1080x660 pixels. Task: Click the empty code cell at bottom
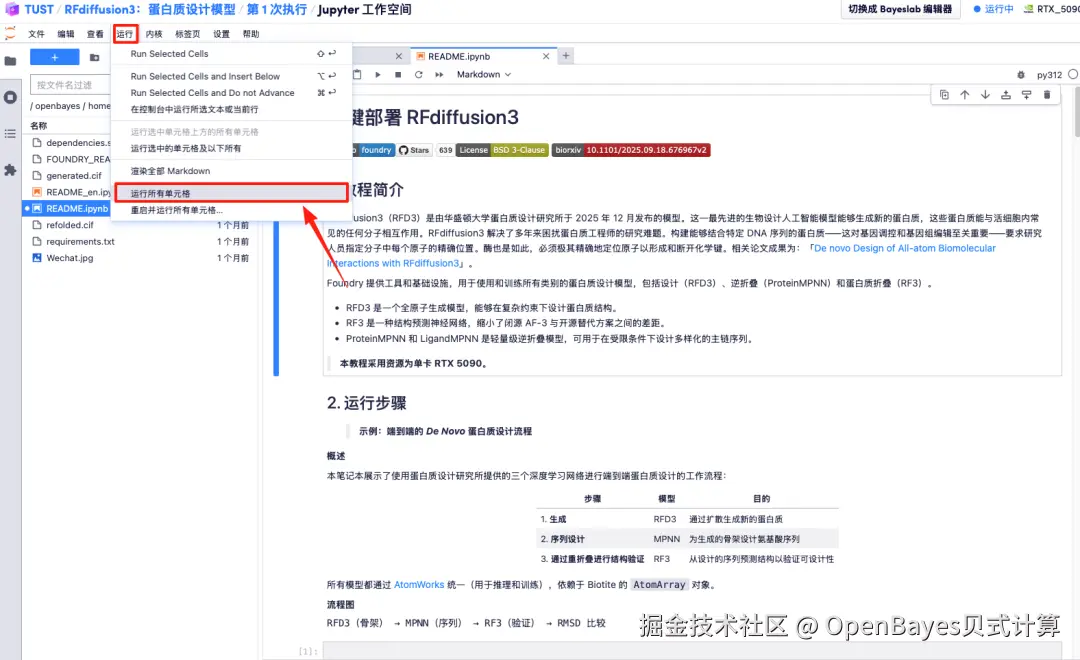[692, 651]
